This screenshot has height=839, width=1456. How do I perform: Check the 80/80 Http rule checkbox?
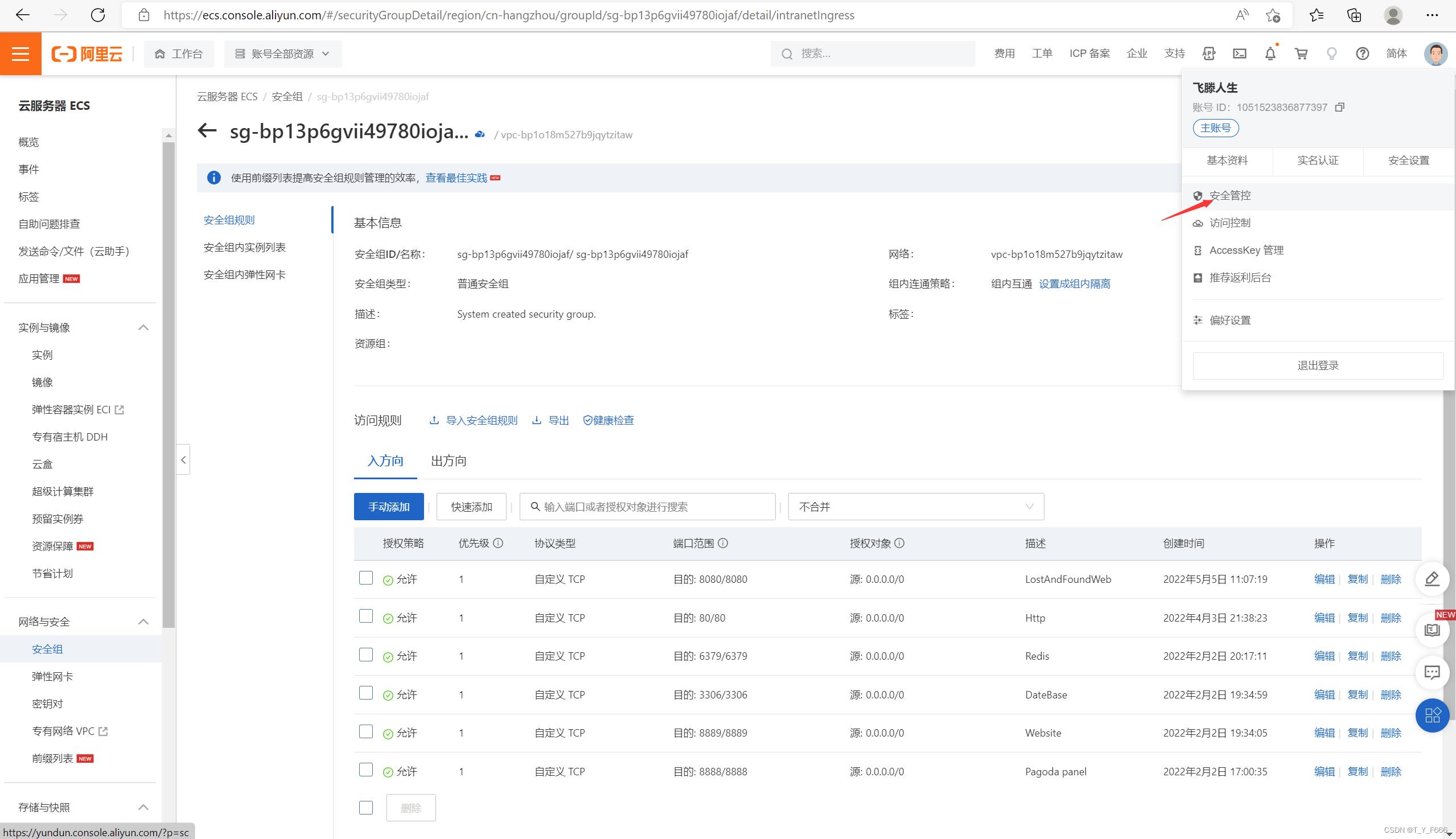click(366, 616)
